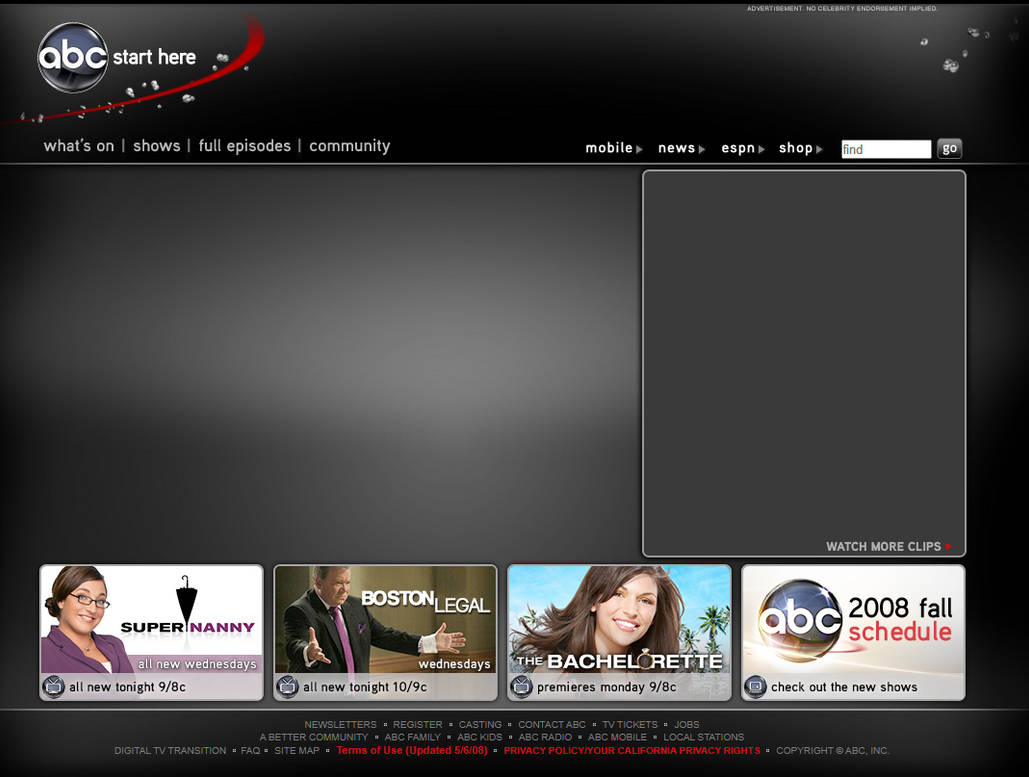Screen dimensions: 1029x777
Task: Click the go search button
Action: [x=949, y=148]
